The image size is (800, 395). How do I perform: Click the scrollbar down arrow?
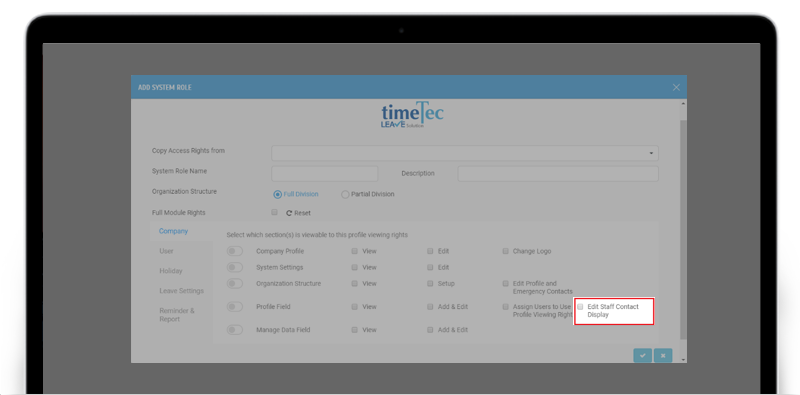tap(684, 359)
